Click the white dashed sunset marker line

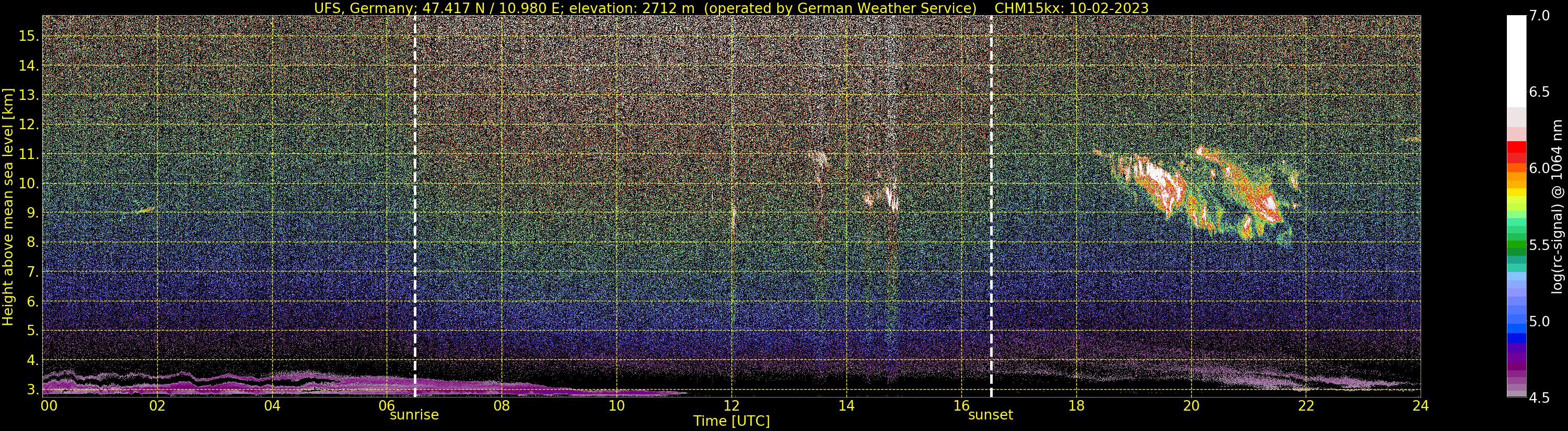click(x=991, y=206)
